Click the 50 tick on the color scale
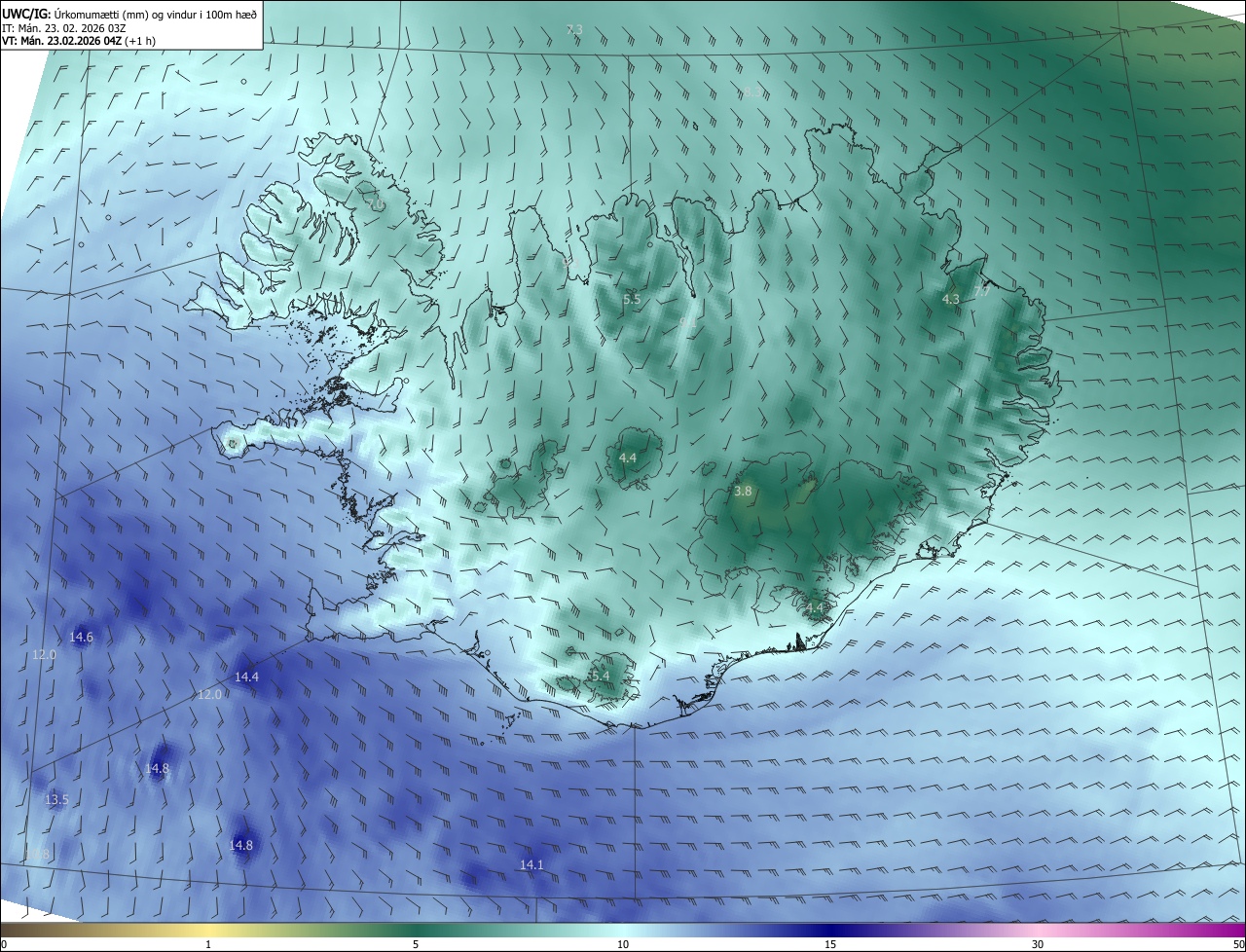 1238,945
